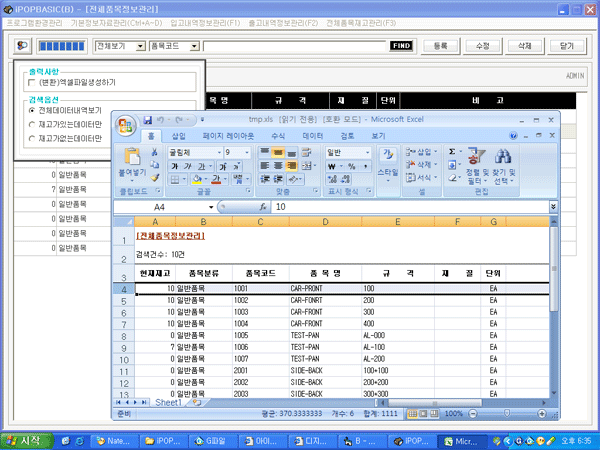Click the iPOP search text input field
Viewport: 600px width, 450px height.
(x=295, y=46)
